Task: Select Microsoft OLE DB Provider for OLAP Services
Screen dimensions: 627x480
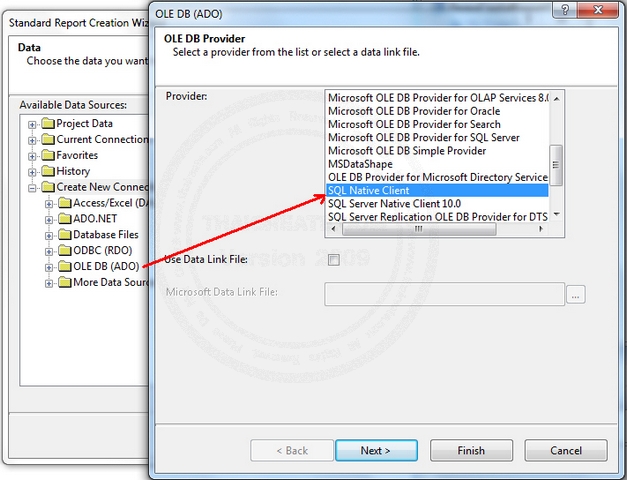Action: tap(437, 98)
